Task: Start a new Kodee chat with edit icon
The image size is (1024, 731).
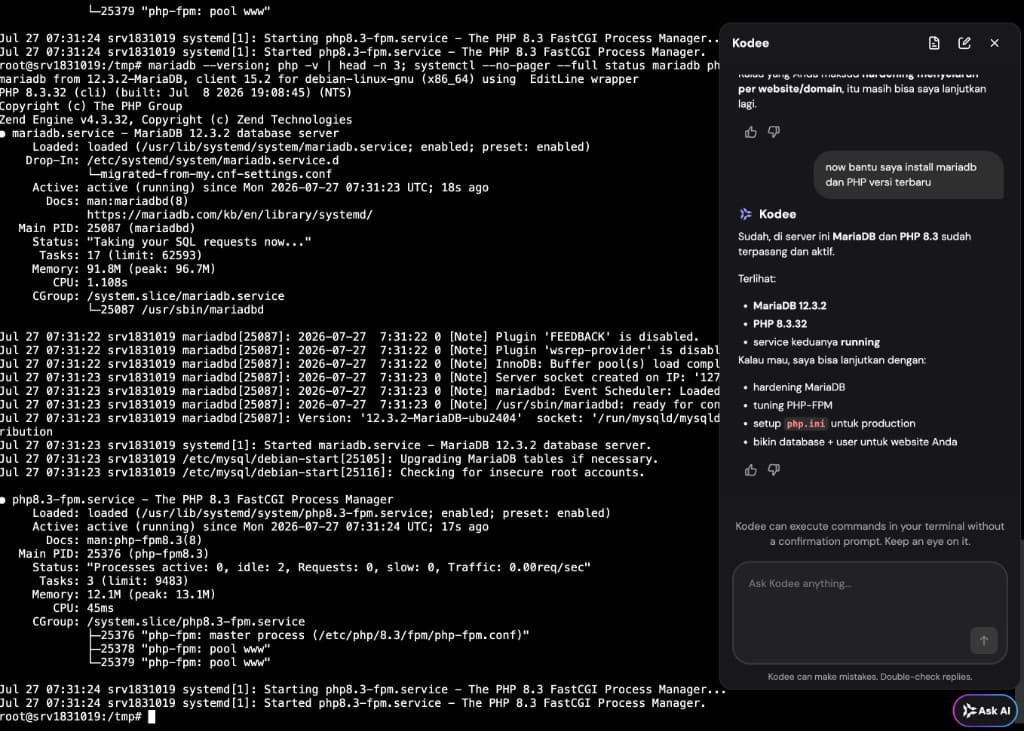Action: [964, 43]
